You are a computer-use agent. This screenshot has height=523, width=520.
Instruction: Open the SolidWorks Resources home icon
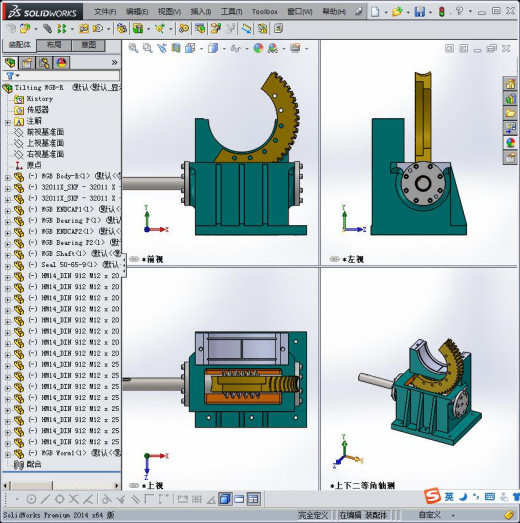(510, 84)
